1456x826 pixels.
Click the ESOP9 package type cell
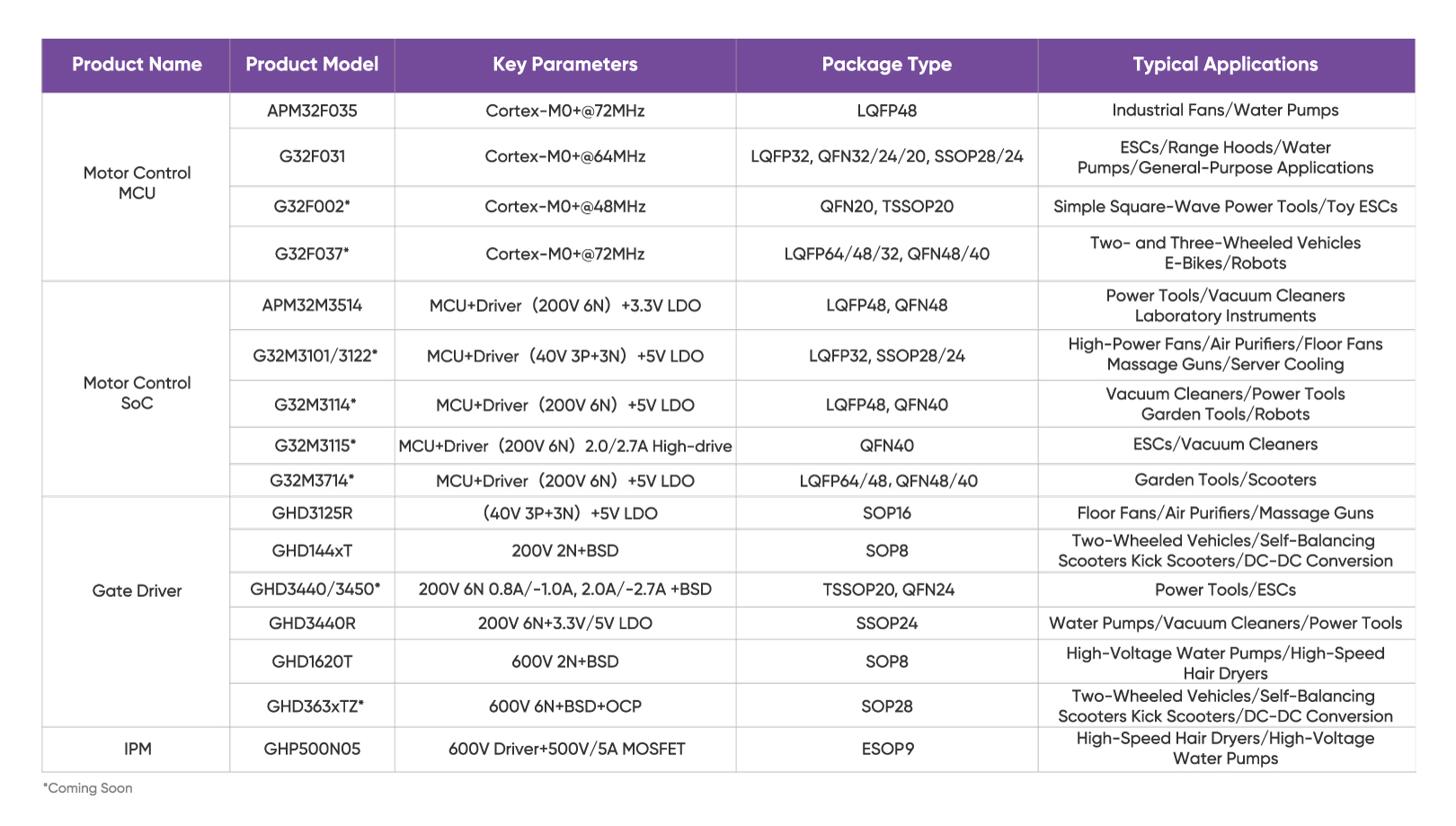[x=887, y=749]
